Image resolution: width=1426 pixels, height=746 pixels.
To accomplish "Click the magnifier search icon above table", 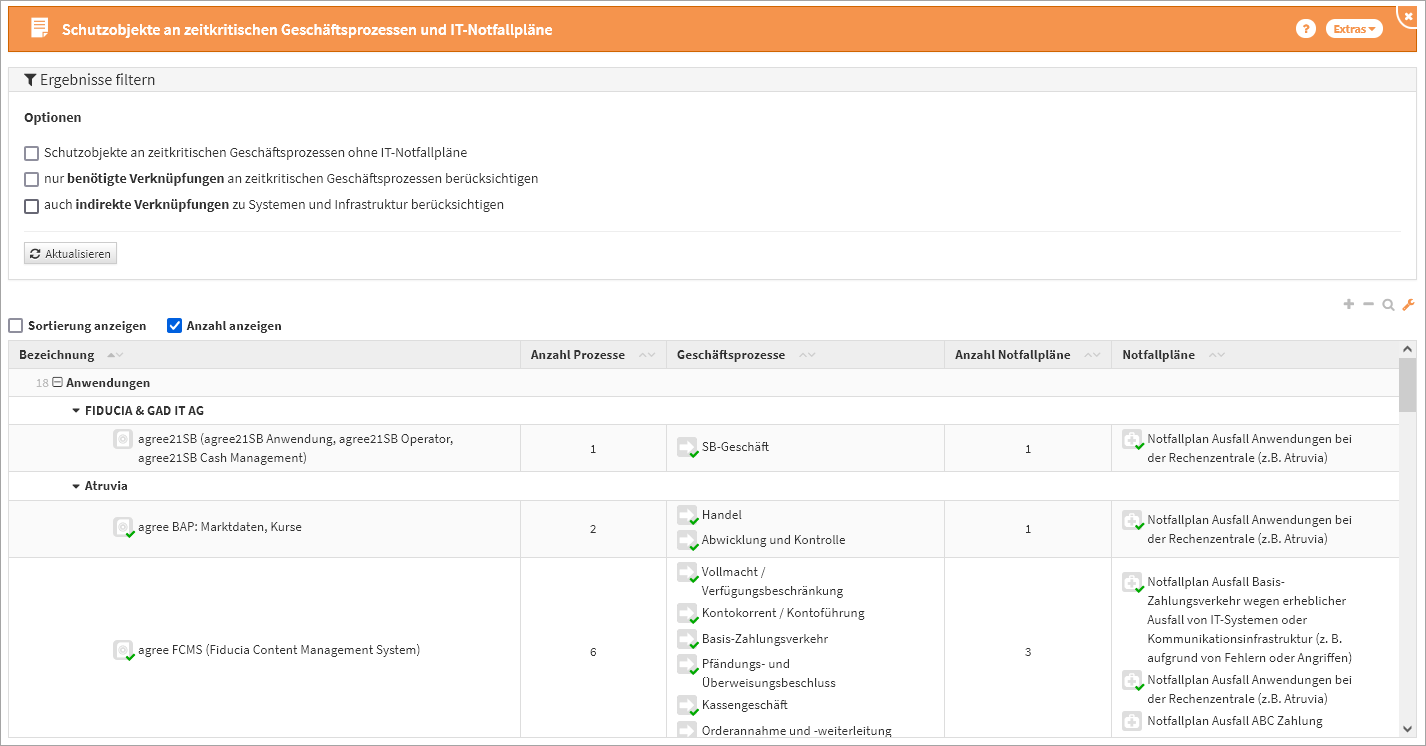I will (1388, 305).
